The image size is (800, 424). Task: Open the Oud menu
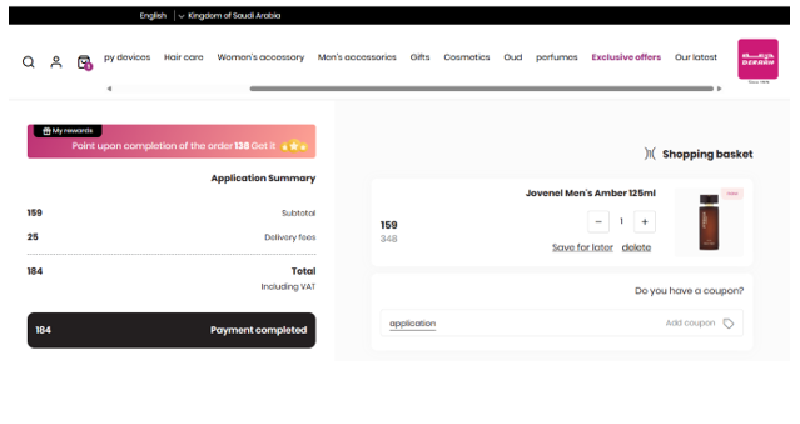point(513,57)
